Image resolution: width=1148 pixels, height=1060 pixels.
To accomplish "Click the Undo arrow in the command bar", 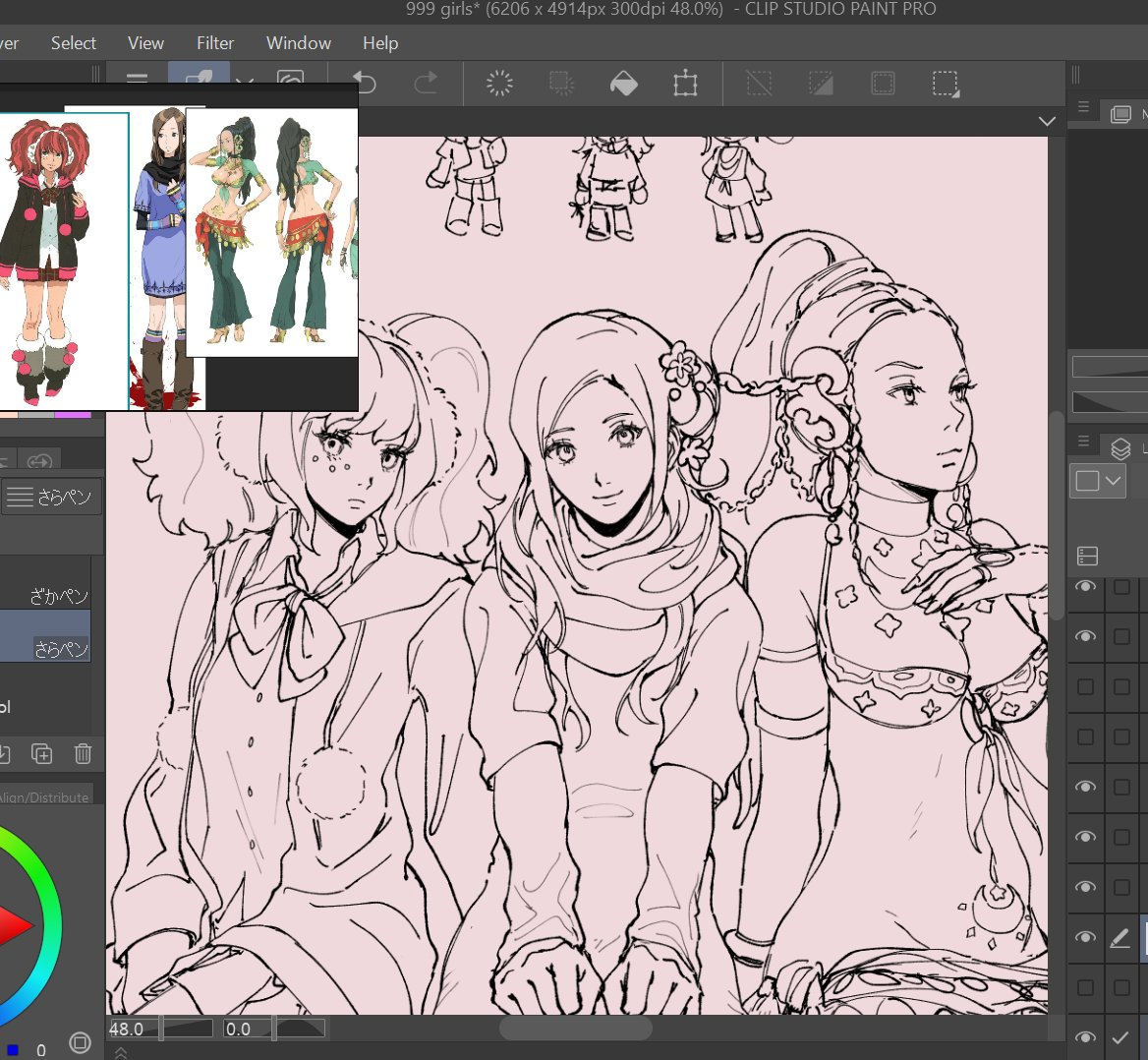I will tap(364, 83).
